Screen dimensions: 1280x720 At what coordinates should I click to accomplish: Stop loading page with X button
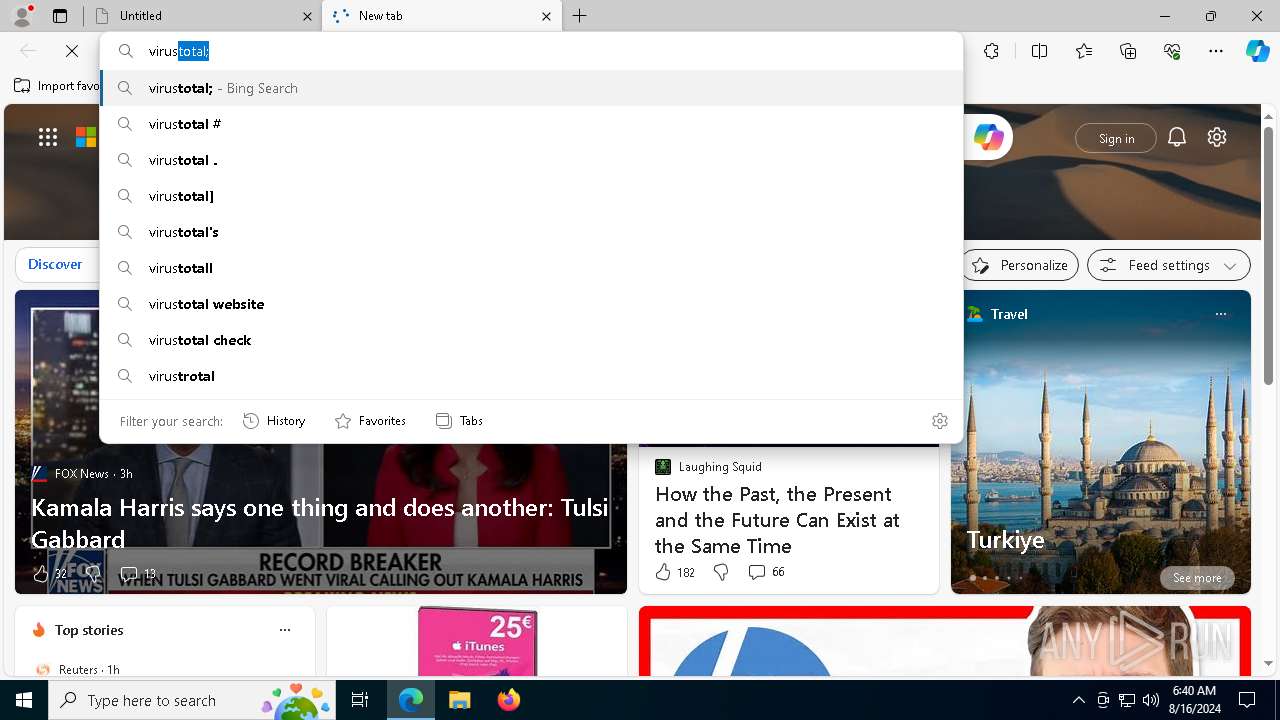click(x=72, y=51)
